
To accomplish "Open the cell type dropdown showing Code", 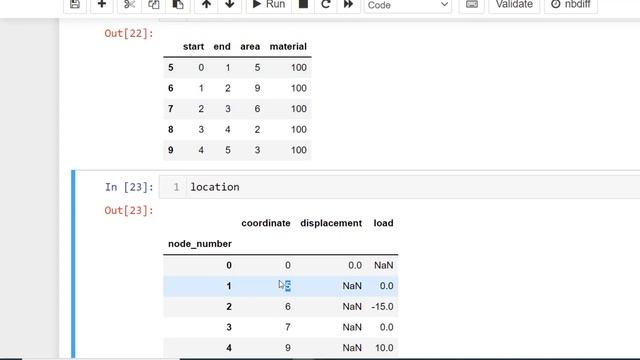I will (x=408, y=5).
